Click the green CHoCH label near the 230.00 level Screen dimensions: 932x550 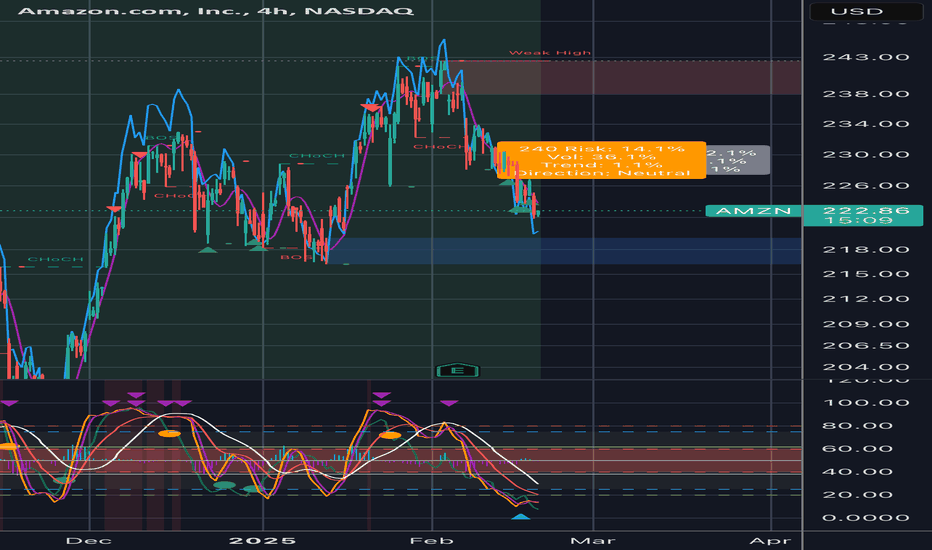316,156
